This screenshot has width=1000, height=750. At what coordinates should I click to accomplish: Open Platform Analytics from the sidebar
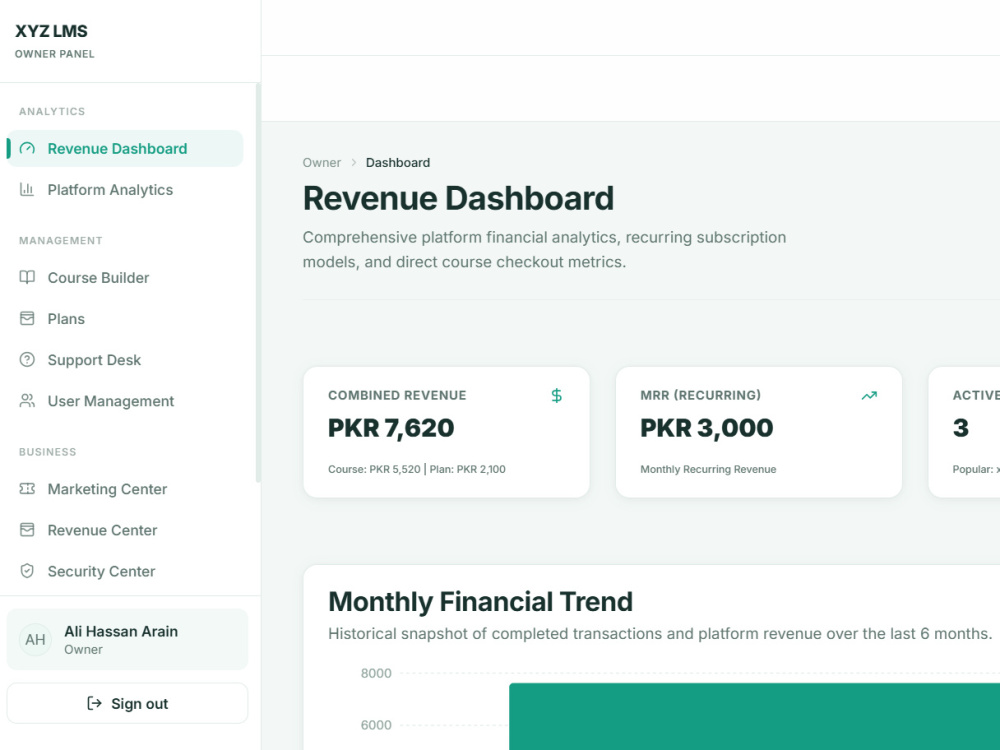(x=125, y=189)
